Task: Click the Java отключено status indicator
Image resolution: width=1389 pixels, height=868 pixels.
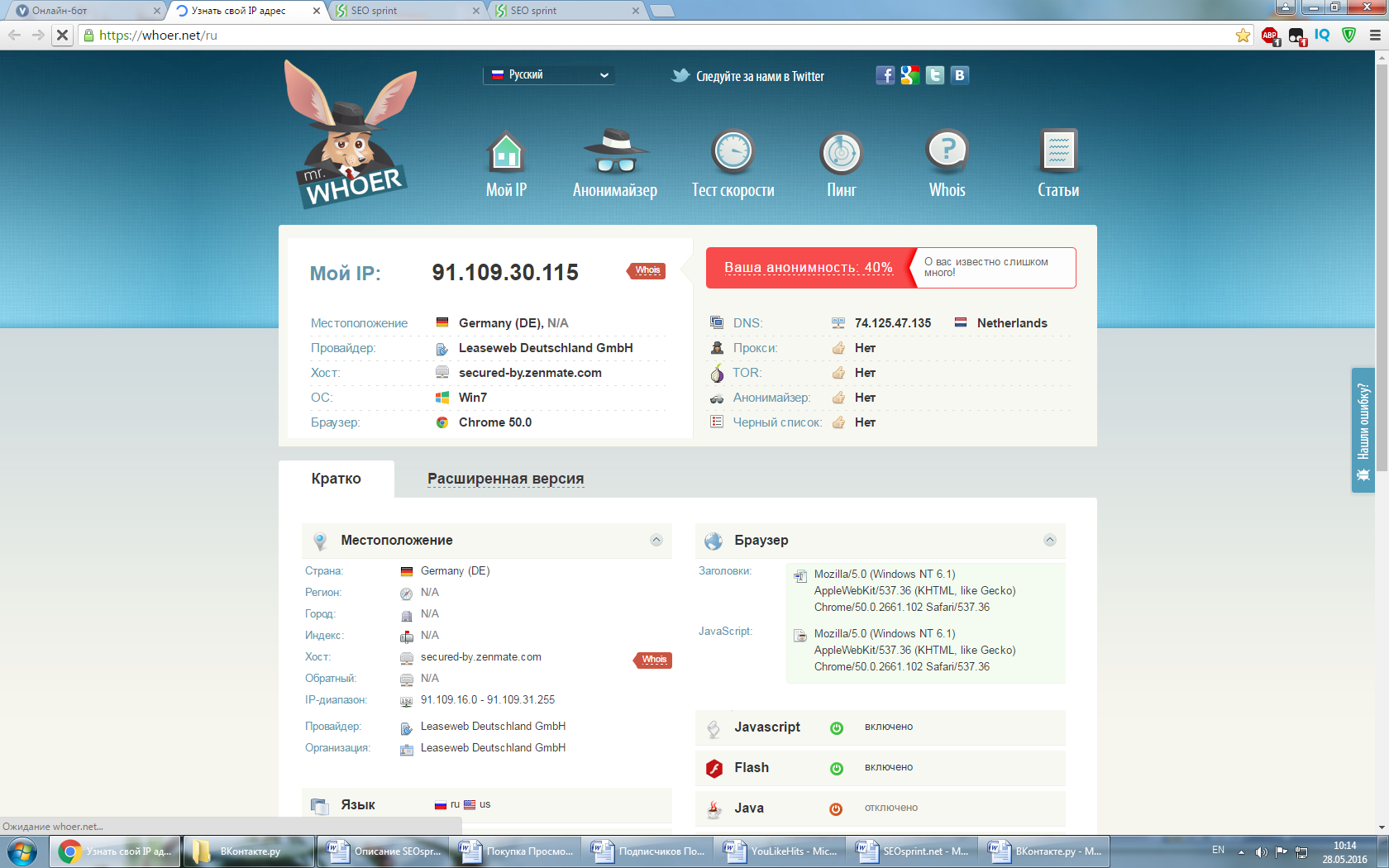Action: click(836, 808)
